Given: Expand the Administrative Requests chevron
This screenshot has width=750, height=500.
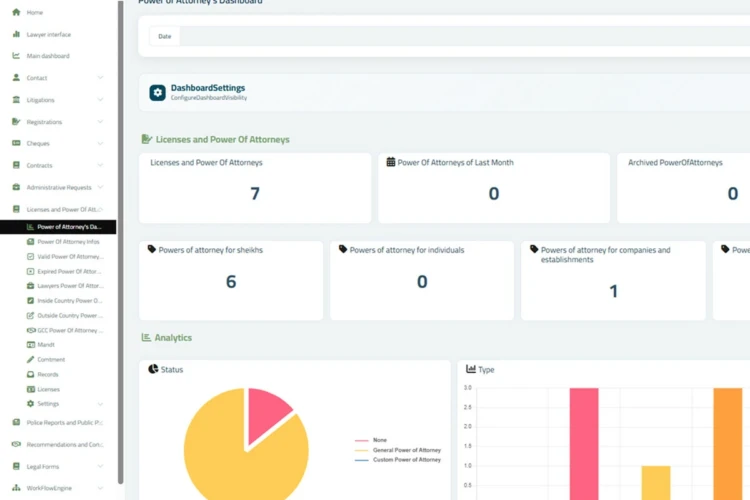Looking at the screenshot, I should click(100, 187).
